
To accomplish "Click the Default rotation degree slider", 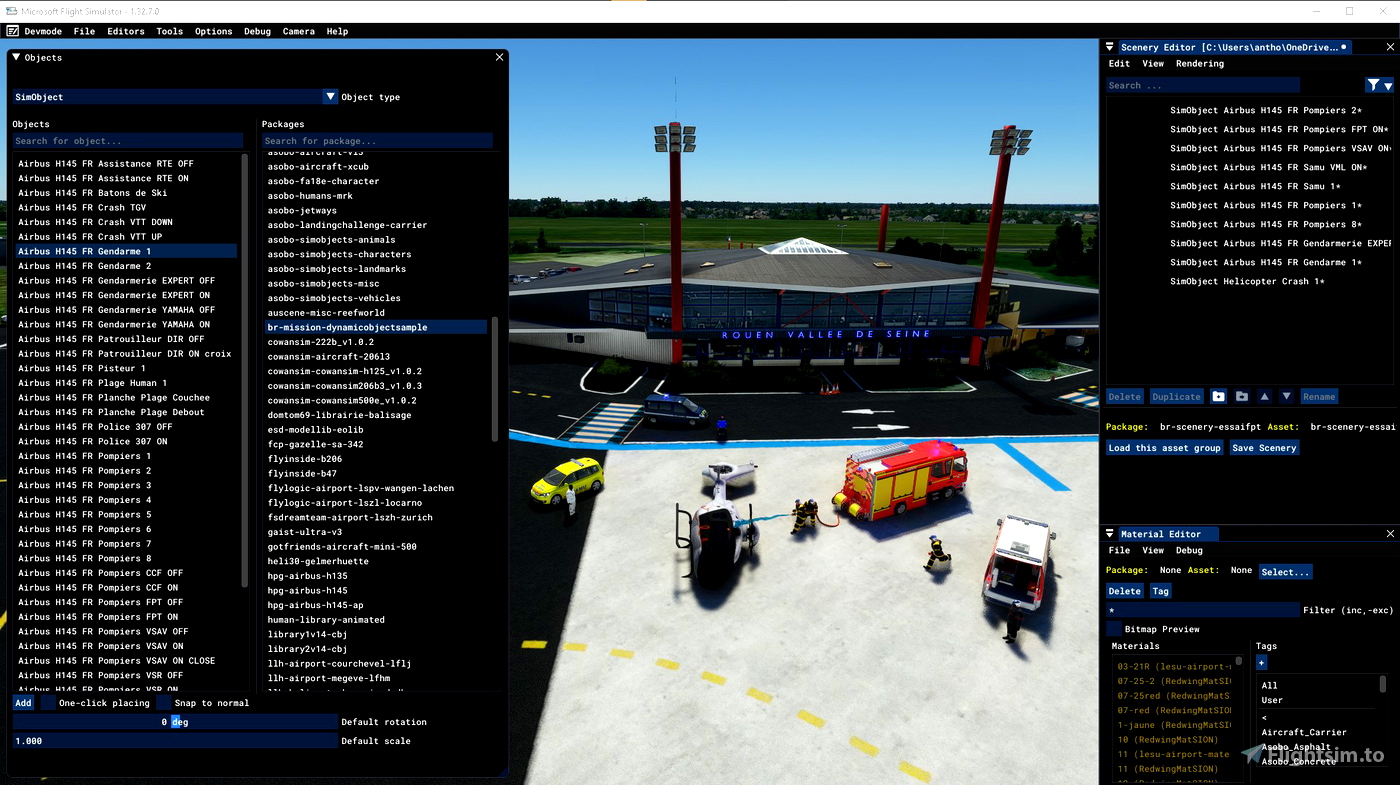I will point(175,722).
